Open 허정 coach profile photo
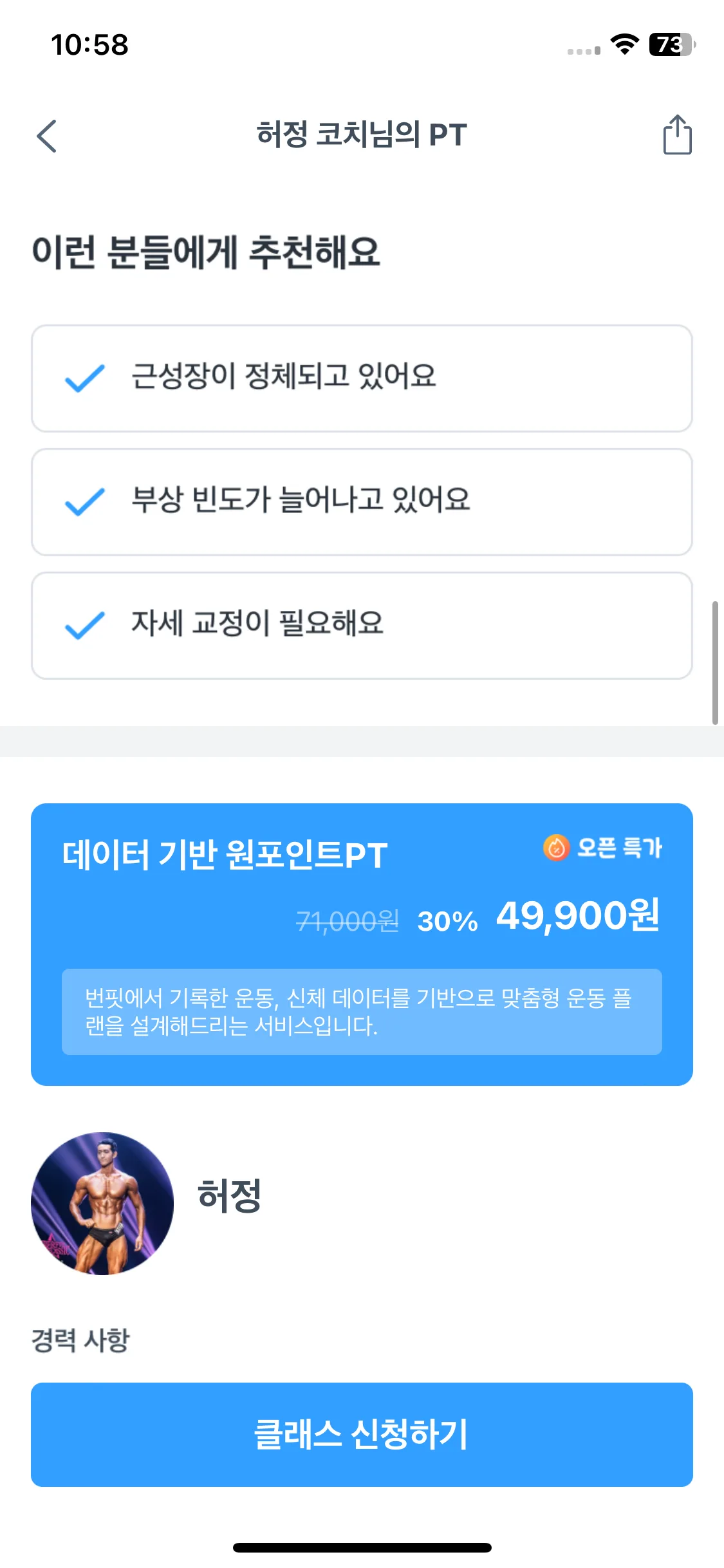Viewport: 724px width, 1568px height. [102, 1203]
